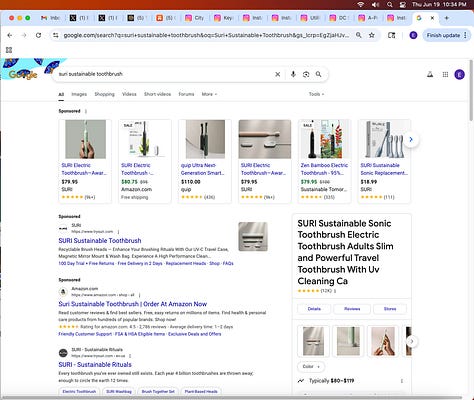The width and height of the screenshot is (474, 400).
Task: Select the Videos search filter
Action: [129, 94]
